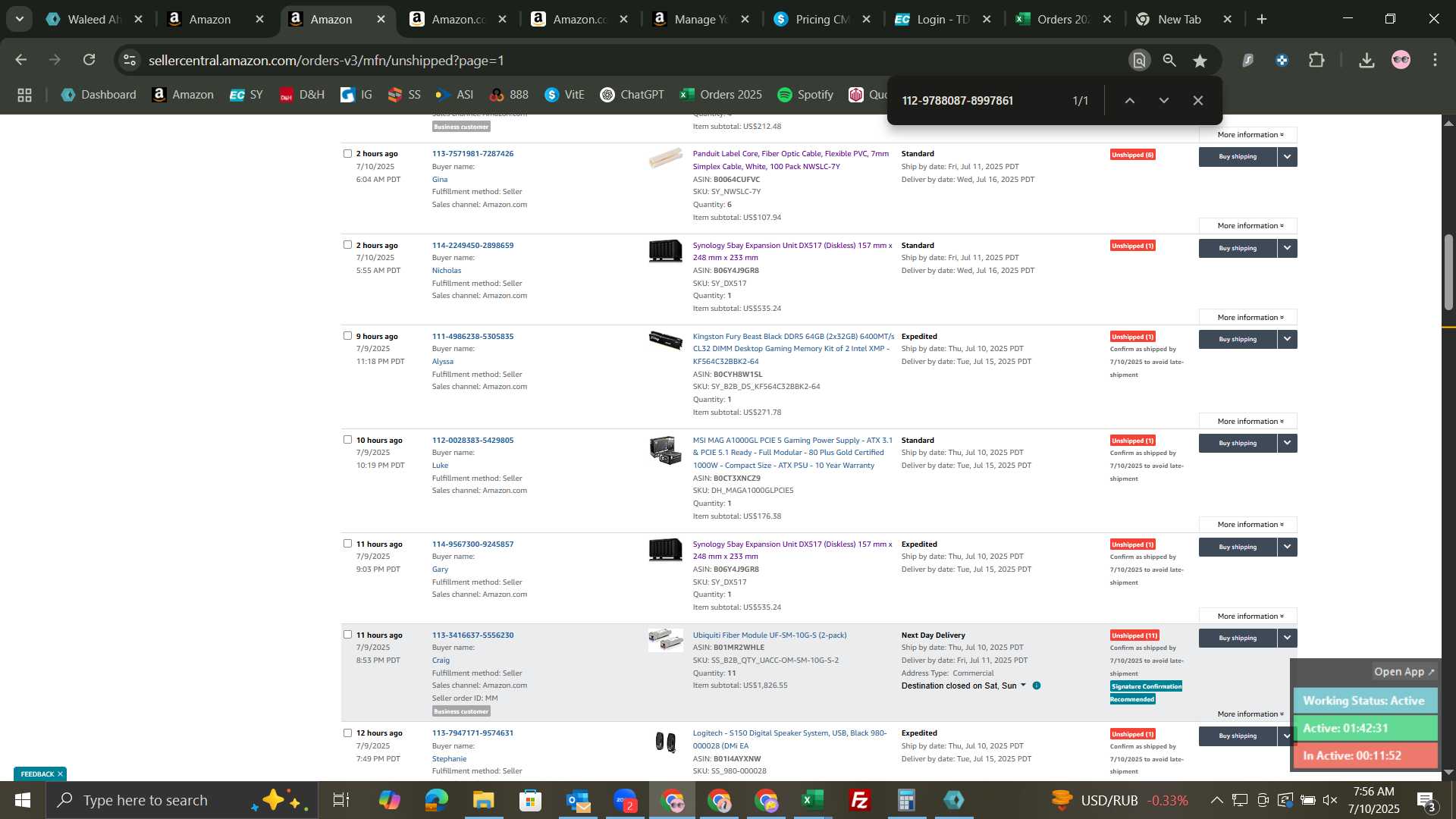Open the VitE bookmark
Image resolution: width=1456 pixels, height=819 pixels.
click(x=564, y=95)
